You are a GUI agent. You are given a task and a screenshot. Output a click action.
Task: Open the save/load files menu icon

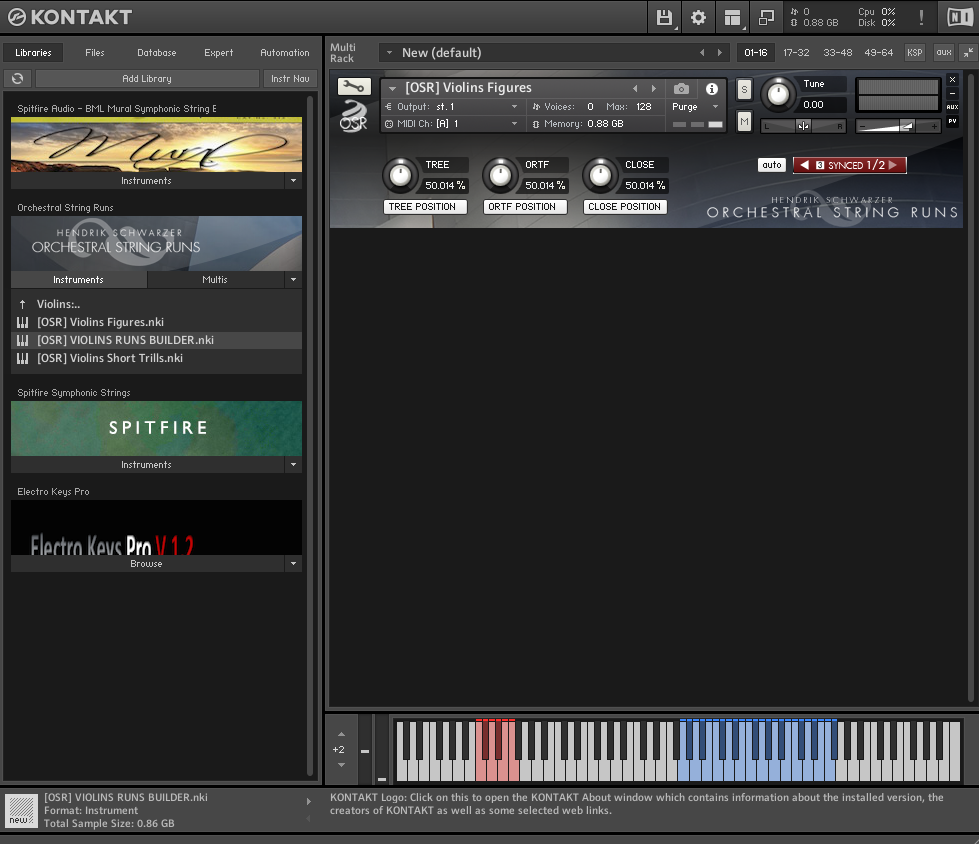click(664, 17)
